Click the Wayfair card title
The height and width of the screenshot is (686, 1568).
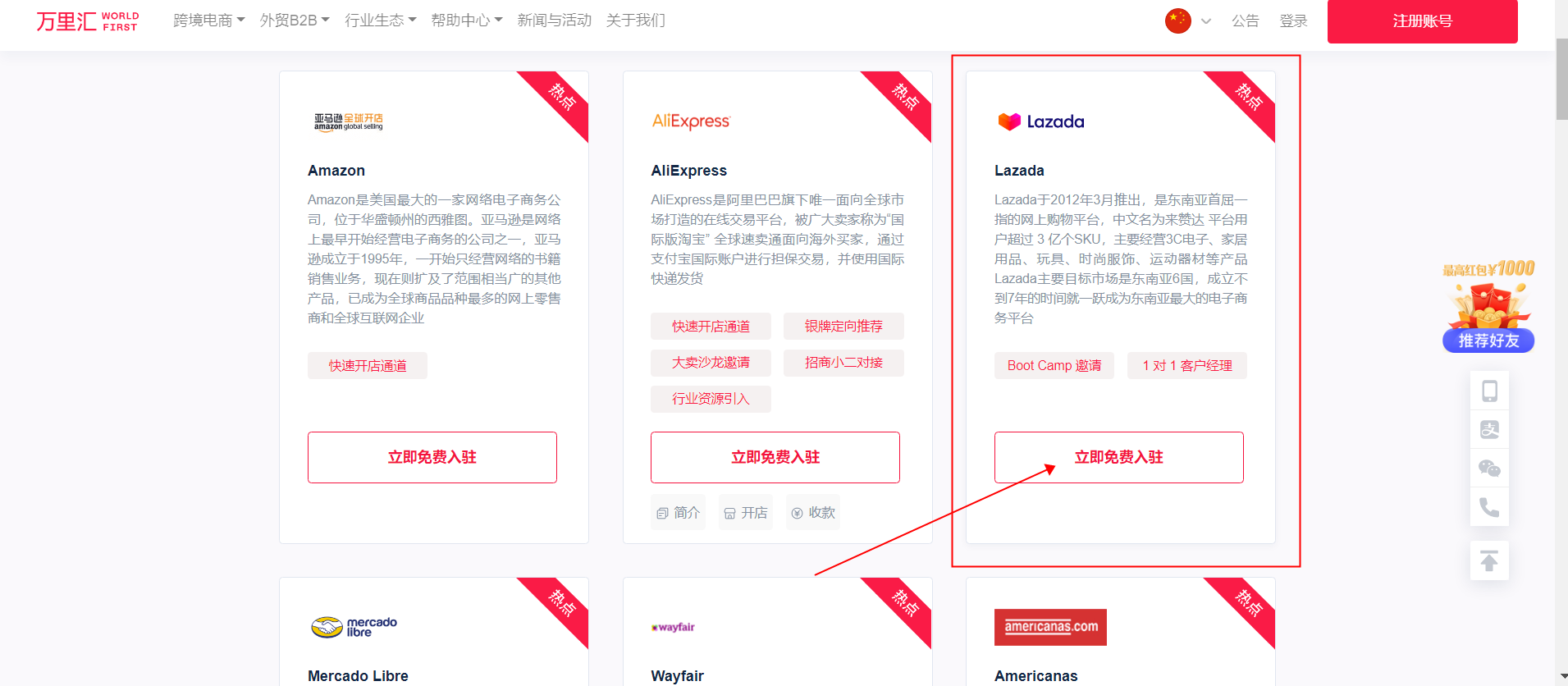pyautogui.click(x=678, y=676)
